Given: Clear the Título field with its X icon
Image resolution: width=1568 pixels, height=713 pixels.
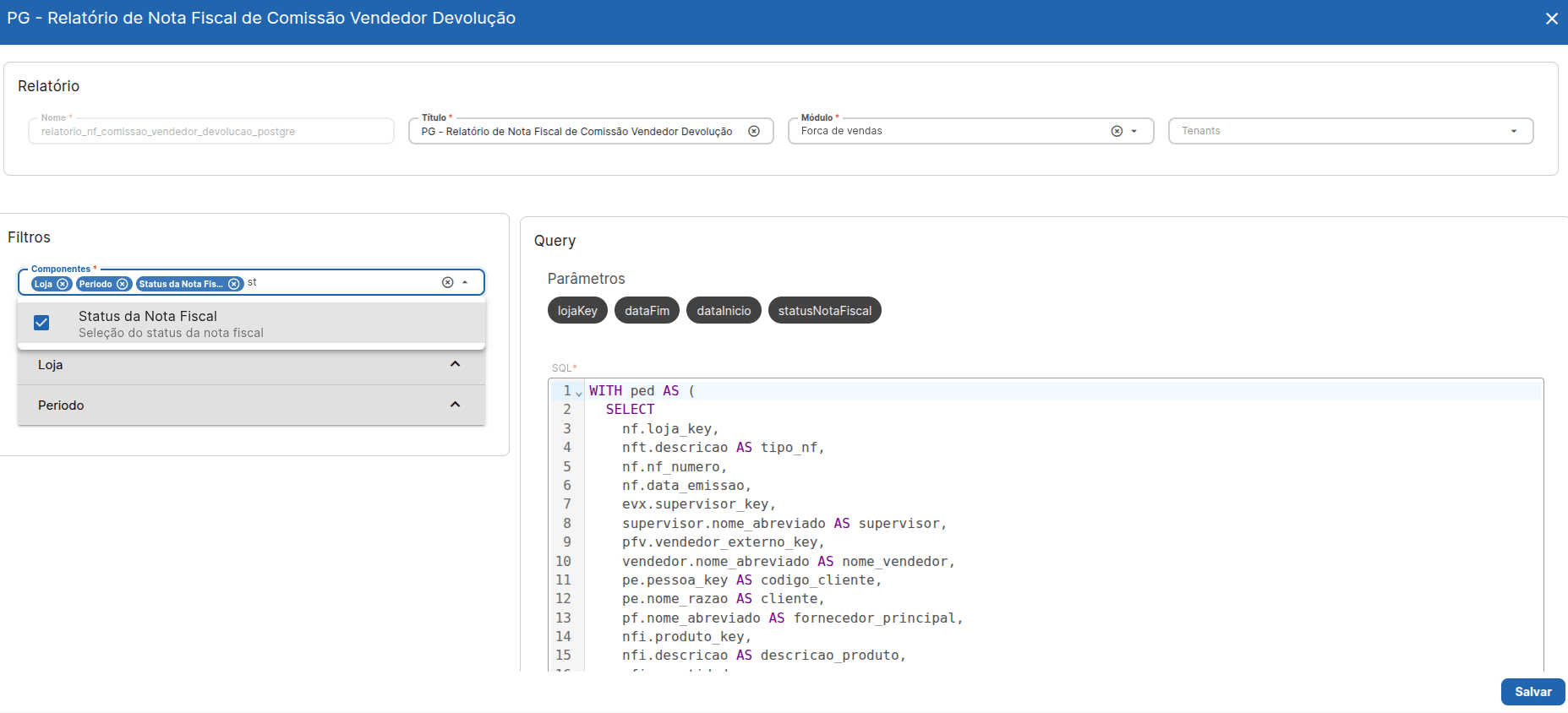Looking at the screenshot, I should click(754, 131).
